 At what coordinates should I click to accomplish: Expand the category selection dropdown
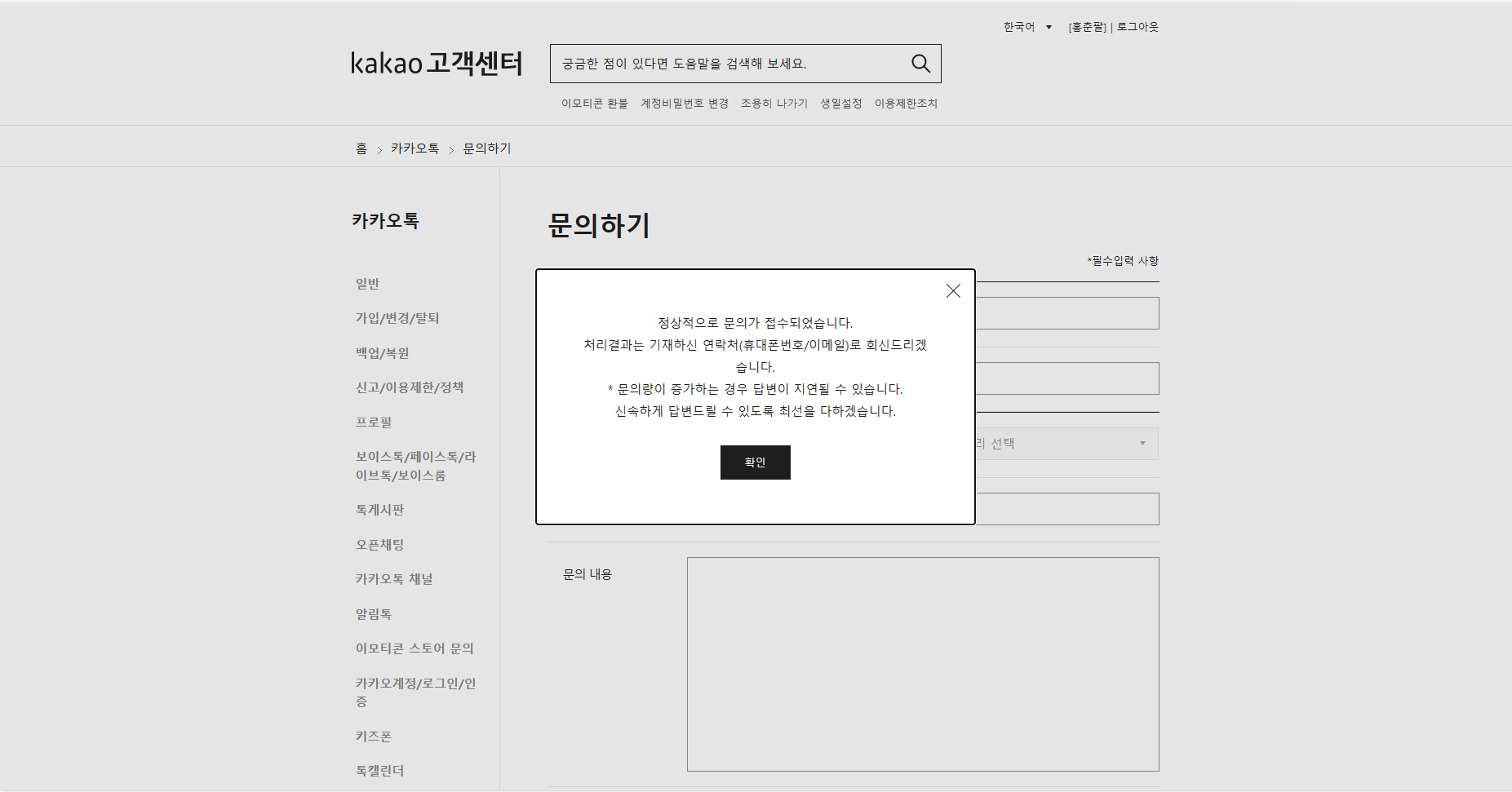click(1066, 444)
